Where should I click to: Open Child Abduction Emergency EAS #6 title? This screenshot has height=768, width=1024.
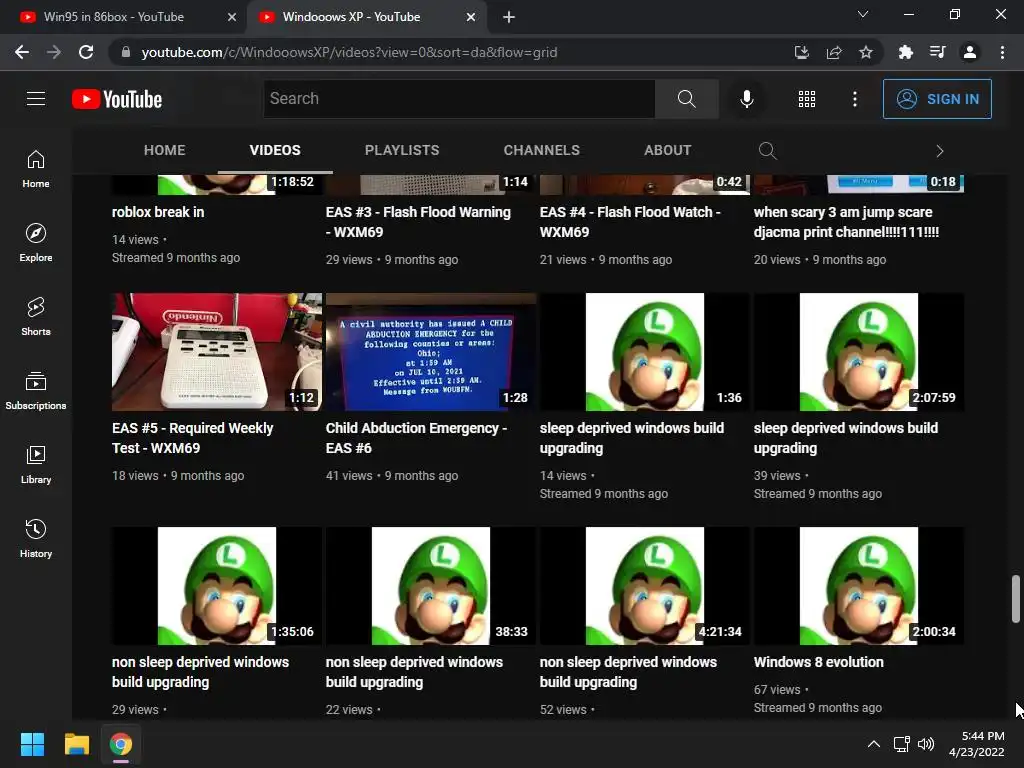tap(417, 438)
